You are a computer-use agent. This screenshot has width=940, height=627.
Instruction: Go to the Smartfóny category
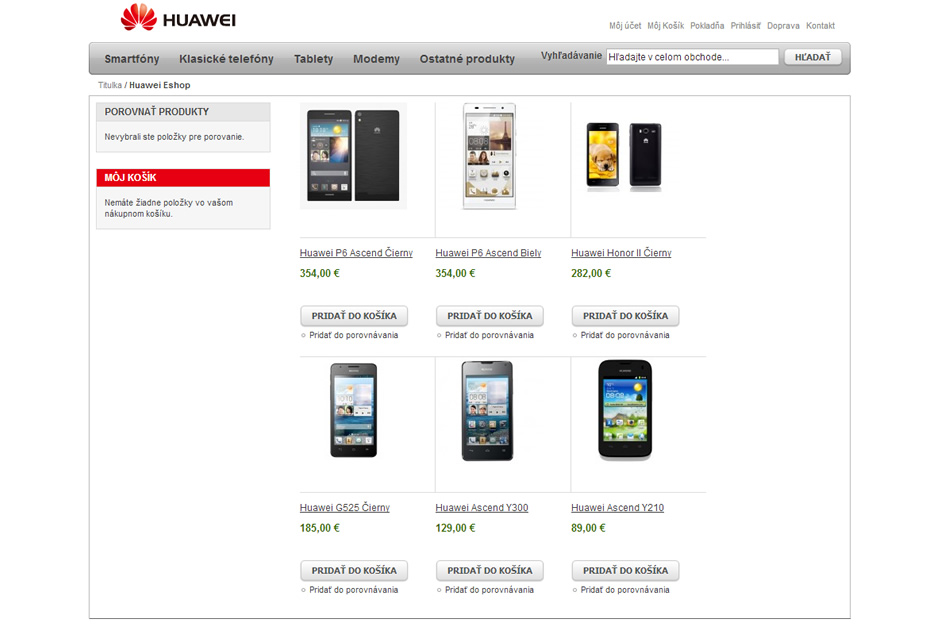[132, 59]
